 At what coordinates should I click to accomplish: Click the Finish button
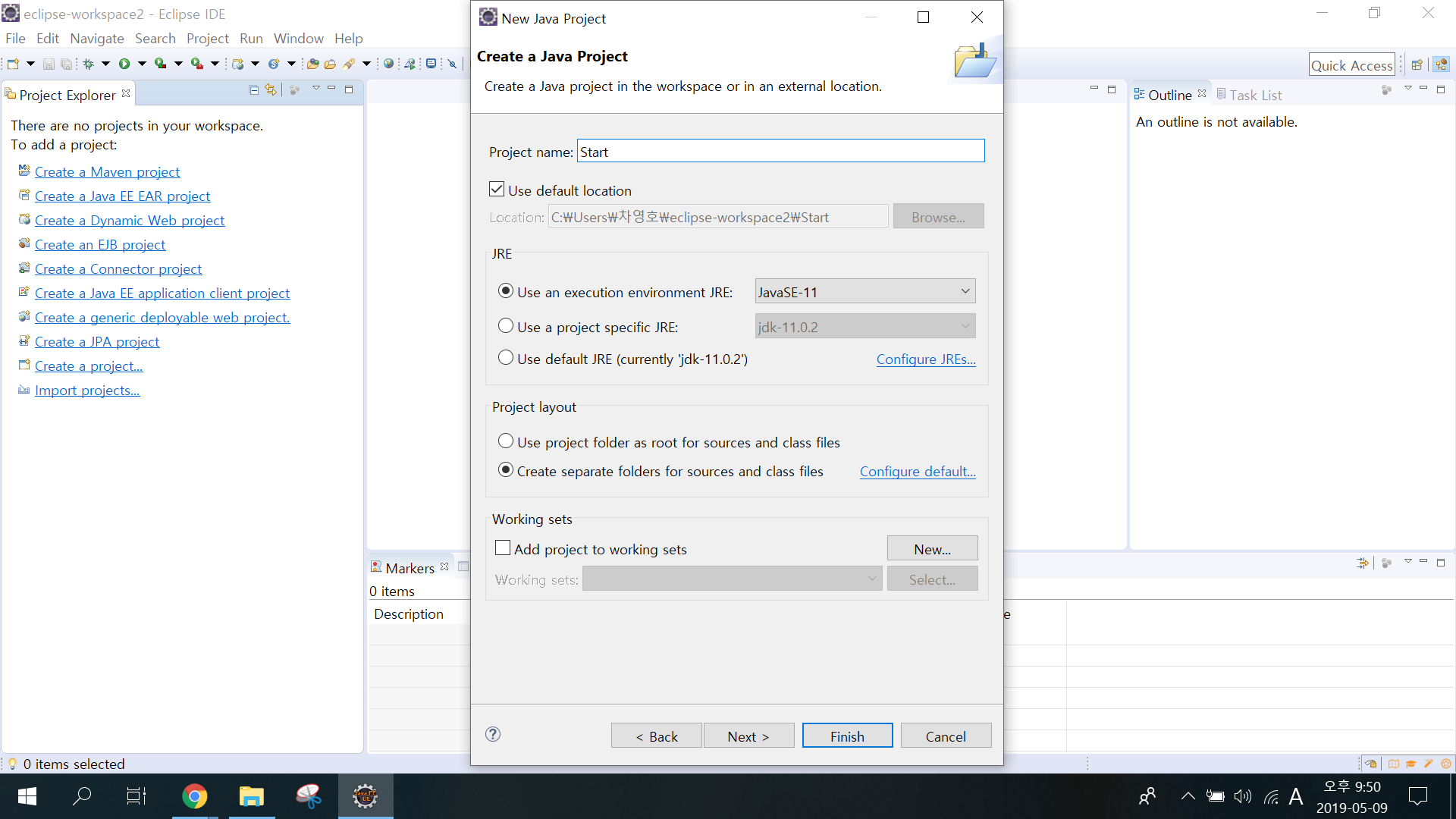pyautogui.click(x=847, y=736)
